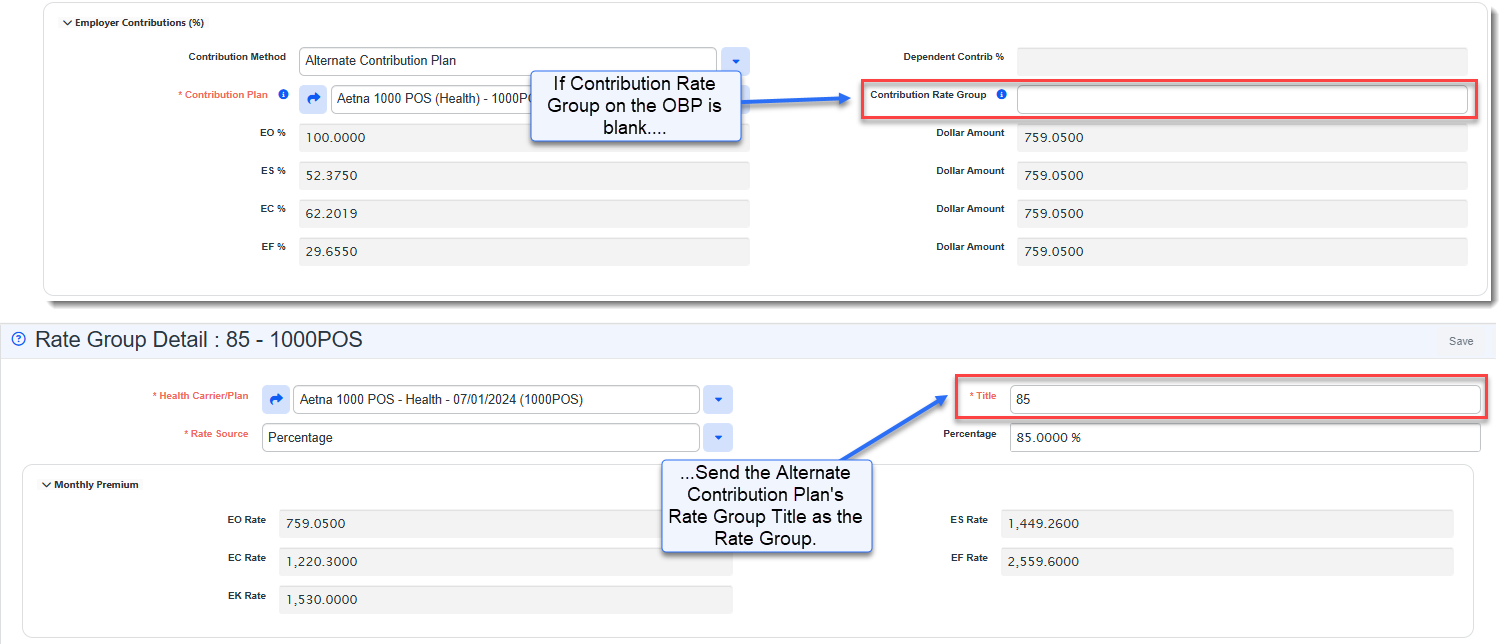Open help icon beside Rate Group Detail
Screen dimensions: 1506x644
tap(18, 340)
